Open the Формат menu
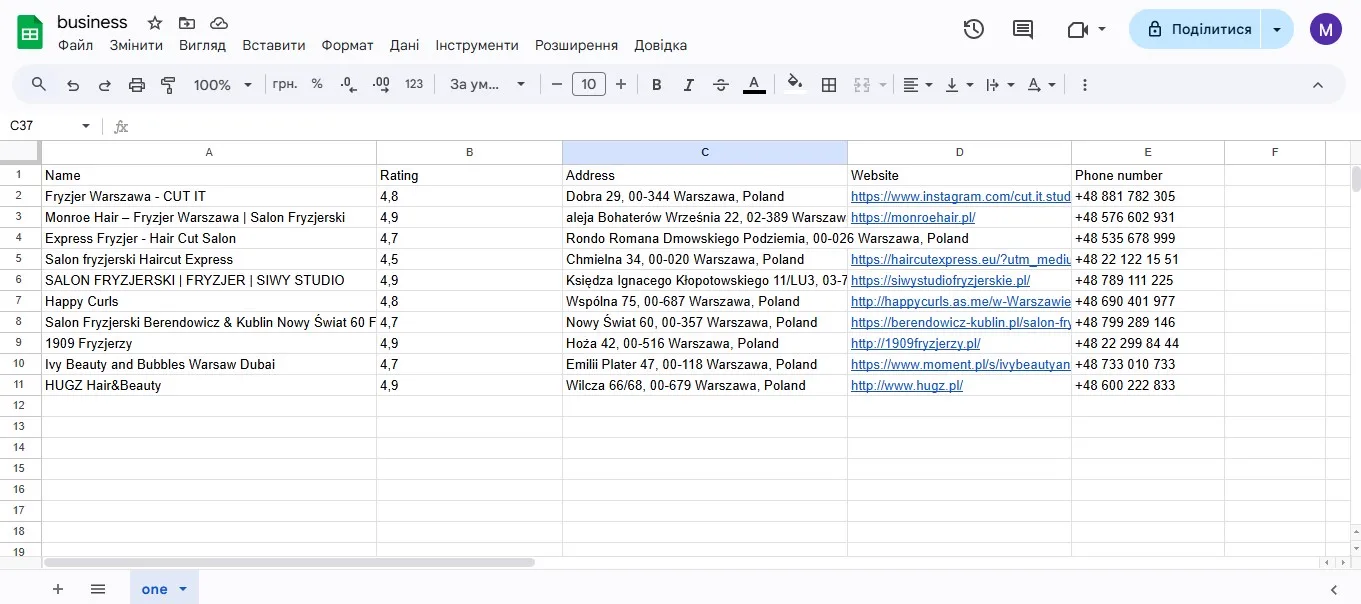 pos(348,45)
